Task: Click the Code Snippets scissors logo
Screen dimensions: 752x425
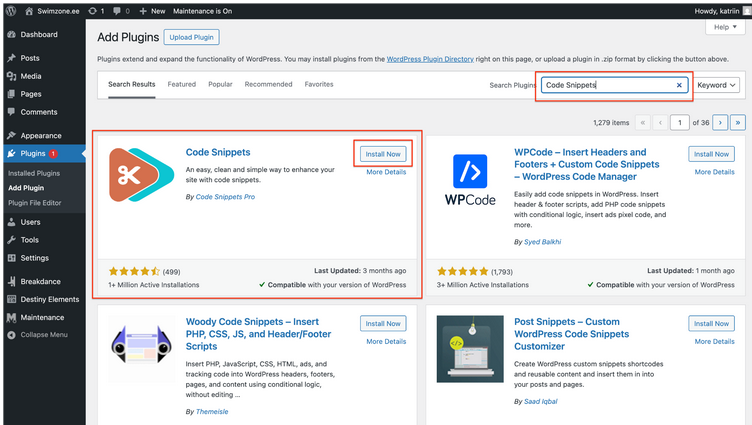Action: (141, 175)
